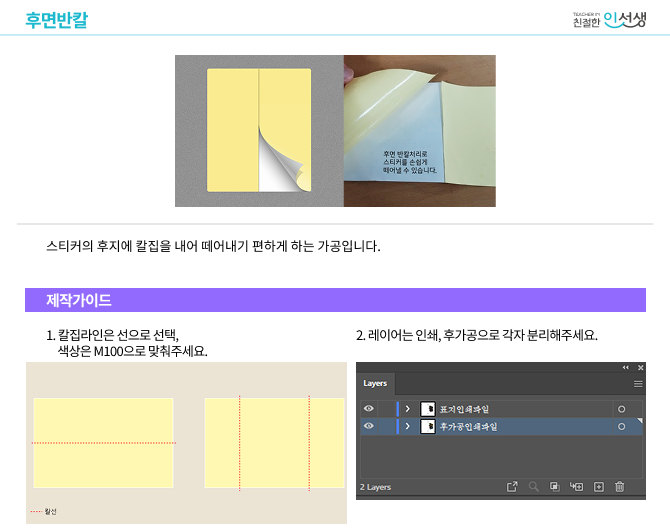The image size is (670, 530).
Task: Click the 후가공인쇄파일 layer target circle
Action: [x=622, y=426]
